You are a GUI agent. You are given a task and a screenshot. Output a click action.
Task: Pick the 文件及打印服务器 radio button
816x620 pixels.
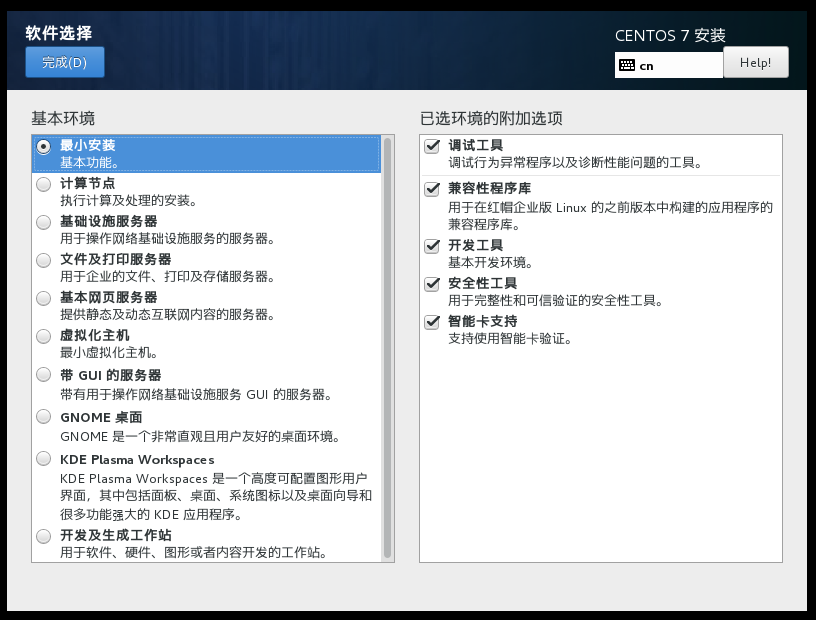(44, 260)
